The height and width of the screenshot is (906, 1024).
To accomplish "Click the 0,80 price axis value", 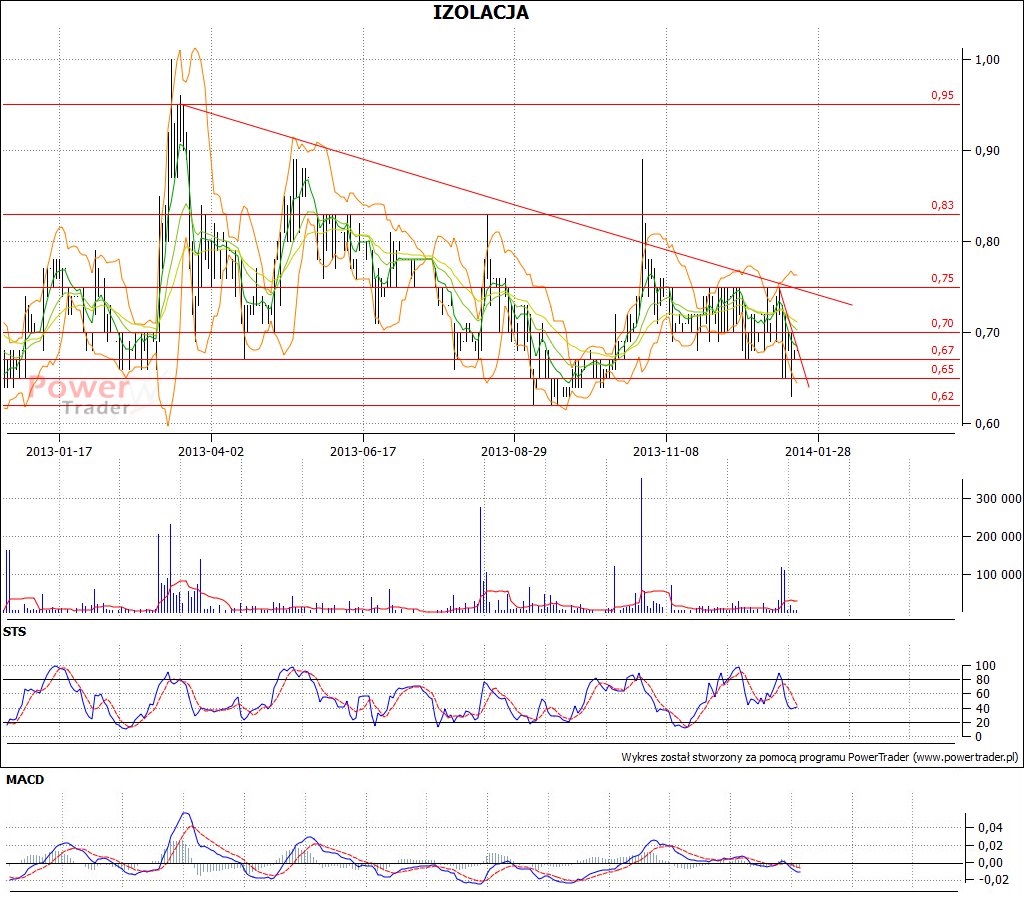I will point(987,242).
